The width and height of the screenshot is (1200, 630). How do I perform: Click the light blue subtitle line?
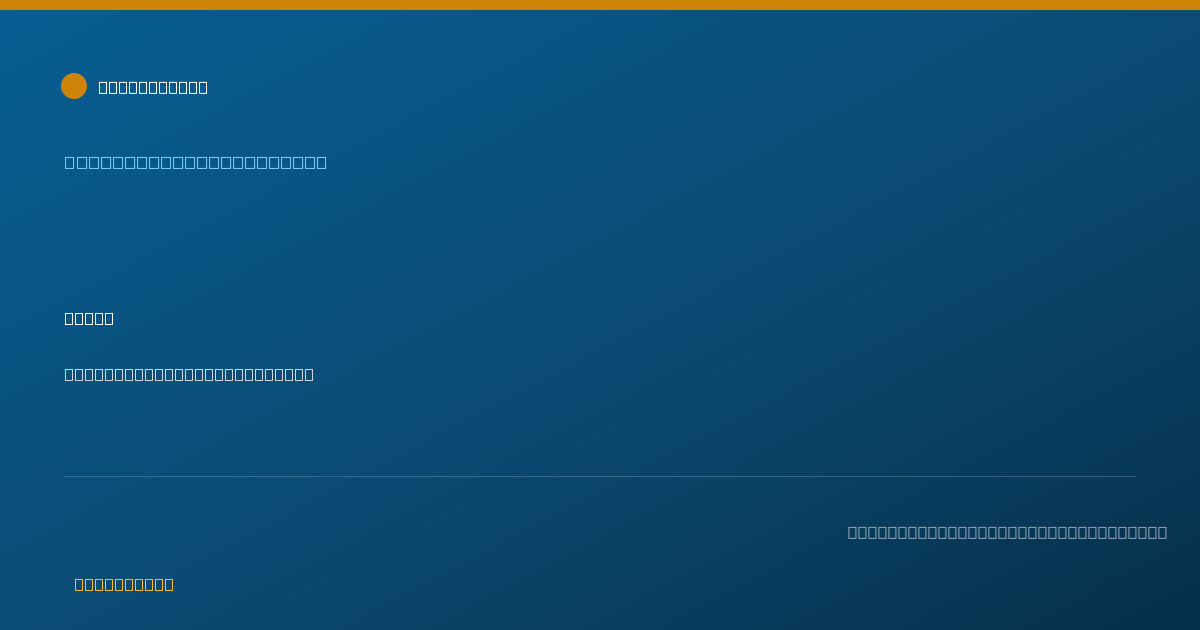196,162
